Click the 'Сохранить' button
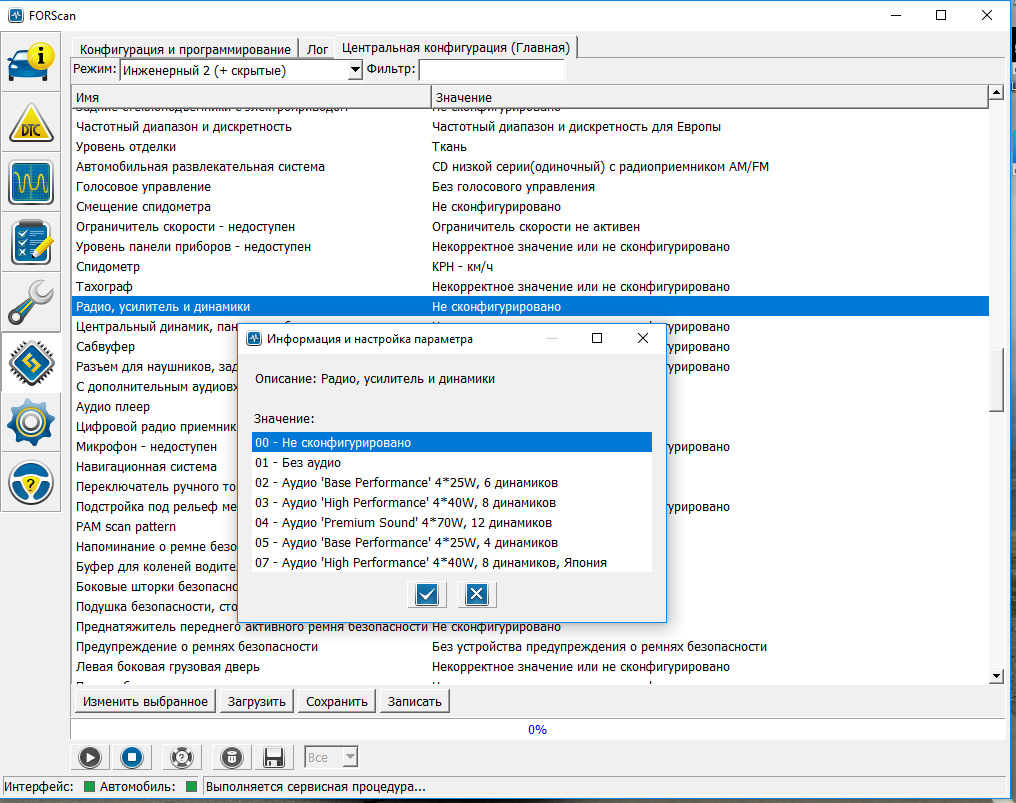Image resolution: width=1016 pixels, height=803 pixels. pyautogui.click(x=337, y=702)
